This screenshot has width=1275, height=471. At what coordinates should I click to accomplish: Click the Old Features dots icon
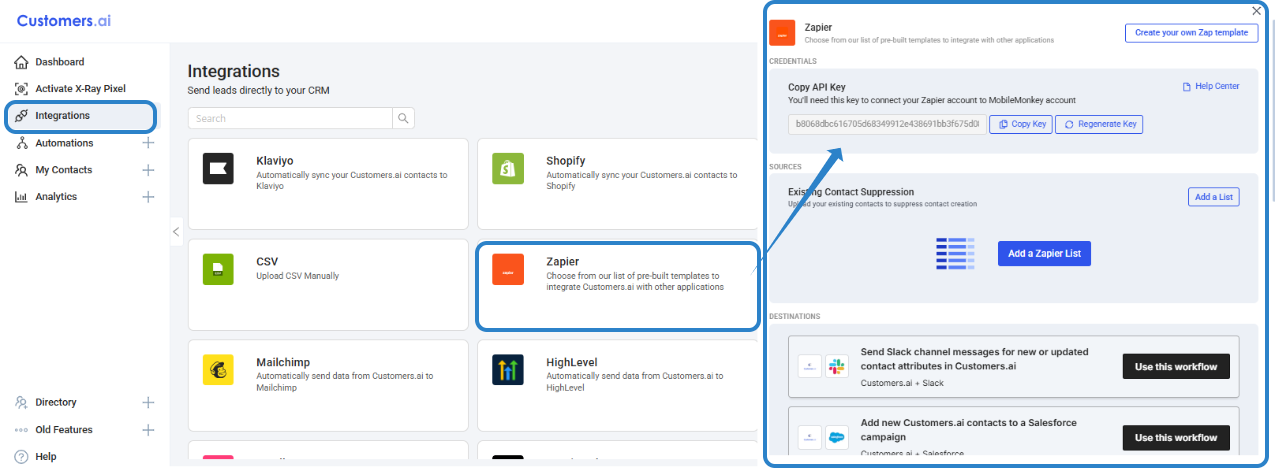[21, 430]
